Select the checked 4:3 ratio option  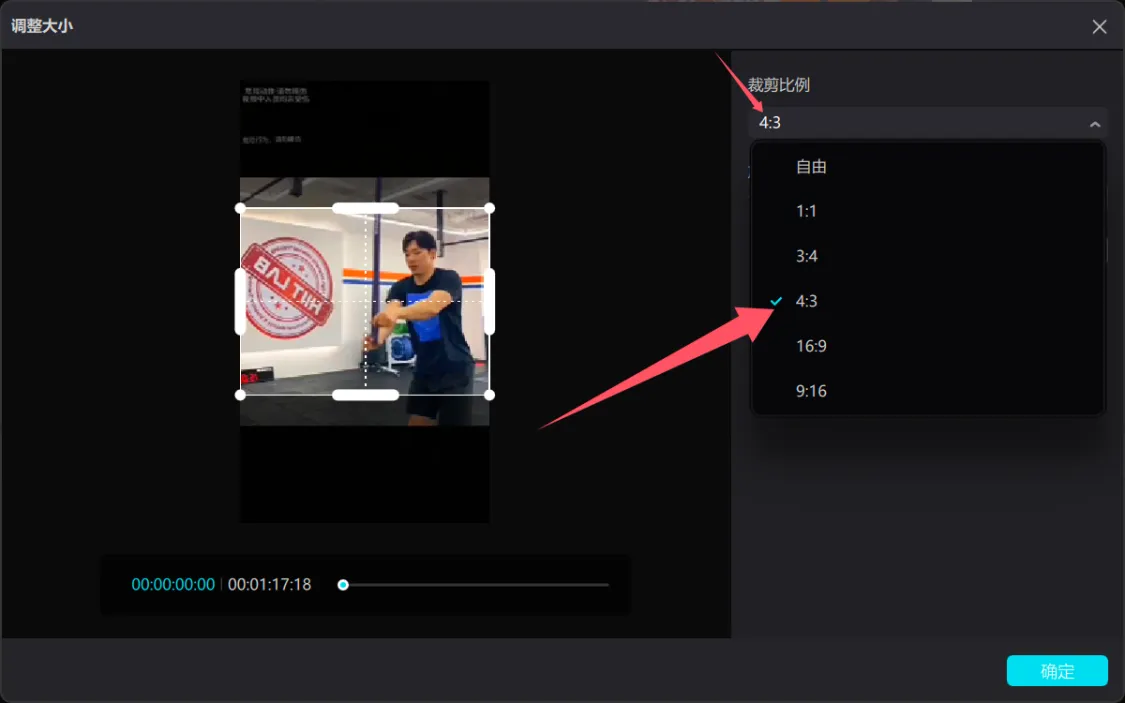tap(807, 301)
